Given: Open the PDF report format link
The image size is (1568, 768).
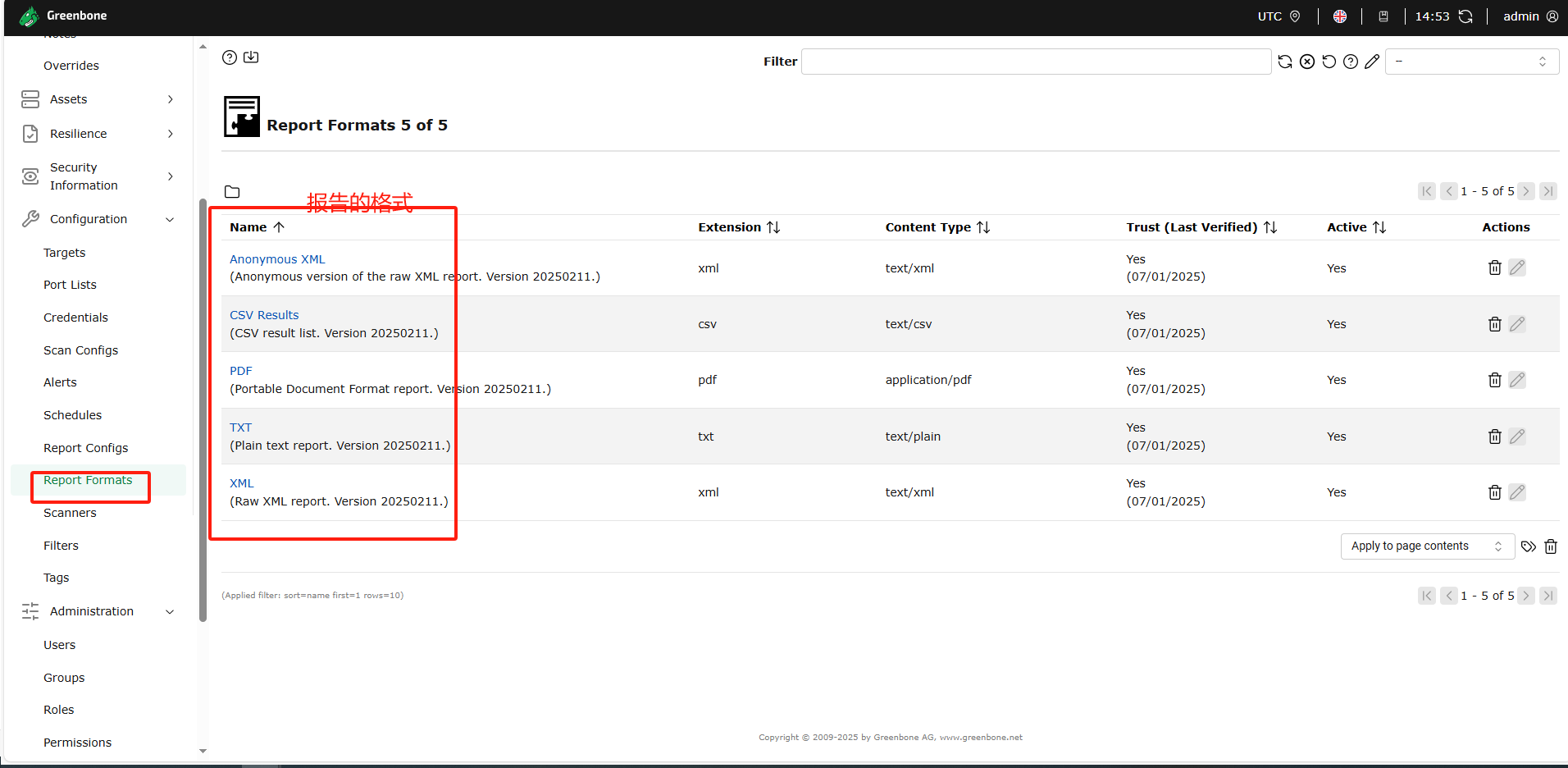Looking at the screenshot, I should pos(241,371).
